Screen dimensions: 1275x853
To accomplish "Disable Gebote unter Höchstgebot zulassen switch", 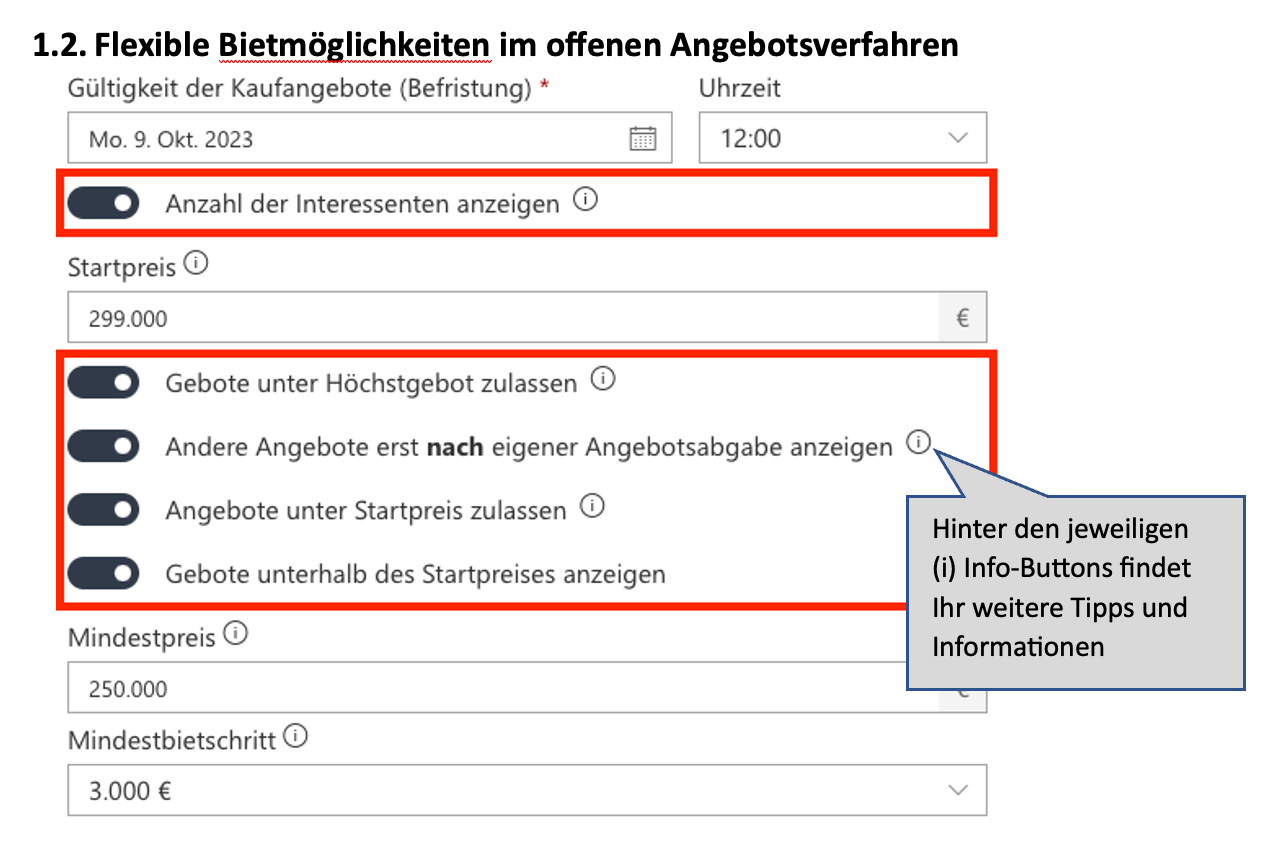I will click(103, 383).
